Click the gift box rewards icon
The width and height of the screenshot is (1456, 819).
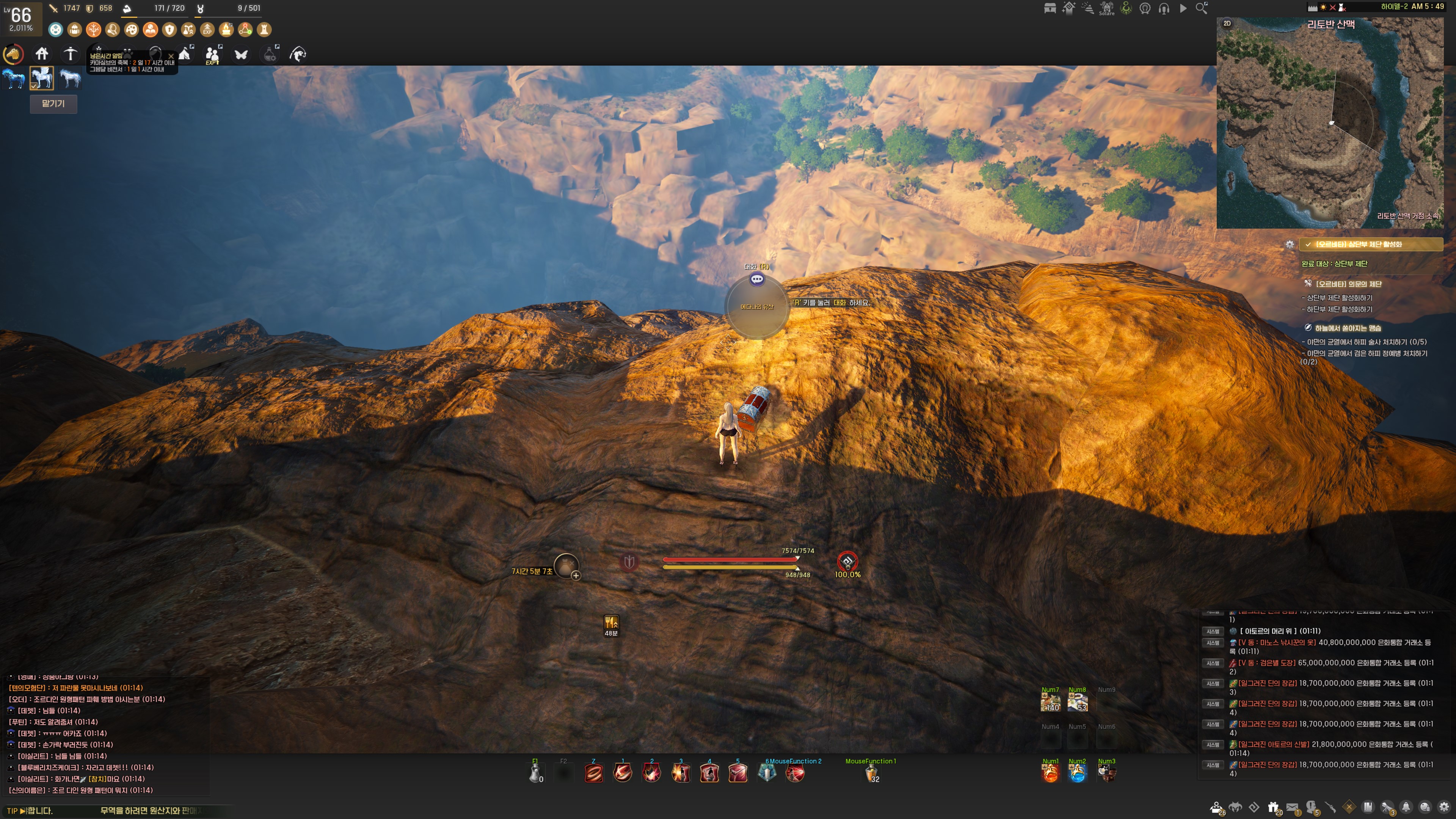pyautogui.click(x=1273, y=807)
